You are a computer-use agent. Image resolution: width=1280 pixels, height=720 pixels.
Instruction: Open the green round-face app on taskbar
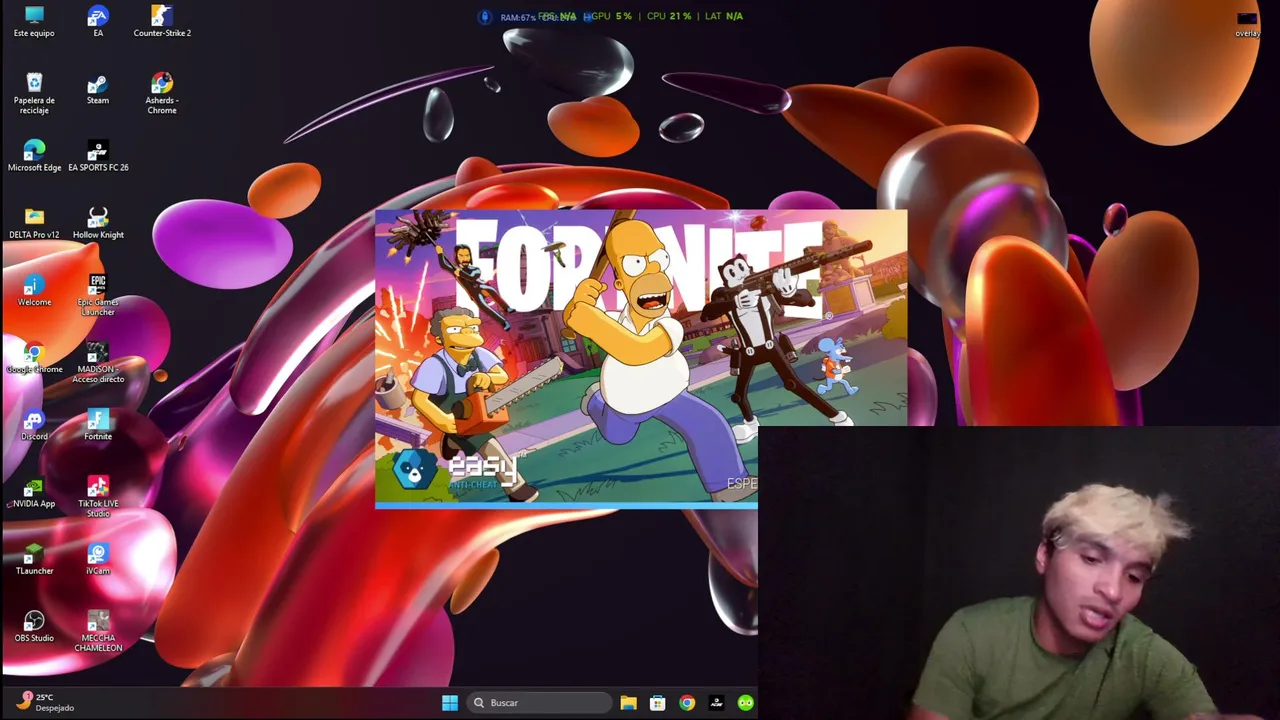tap(746, 703)
